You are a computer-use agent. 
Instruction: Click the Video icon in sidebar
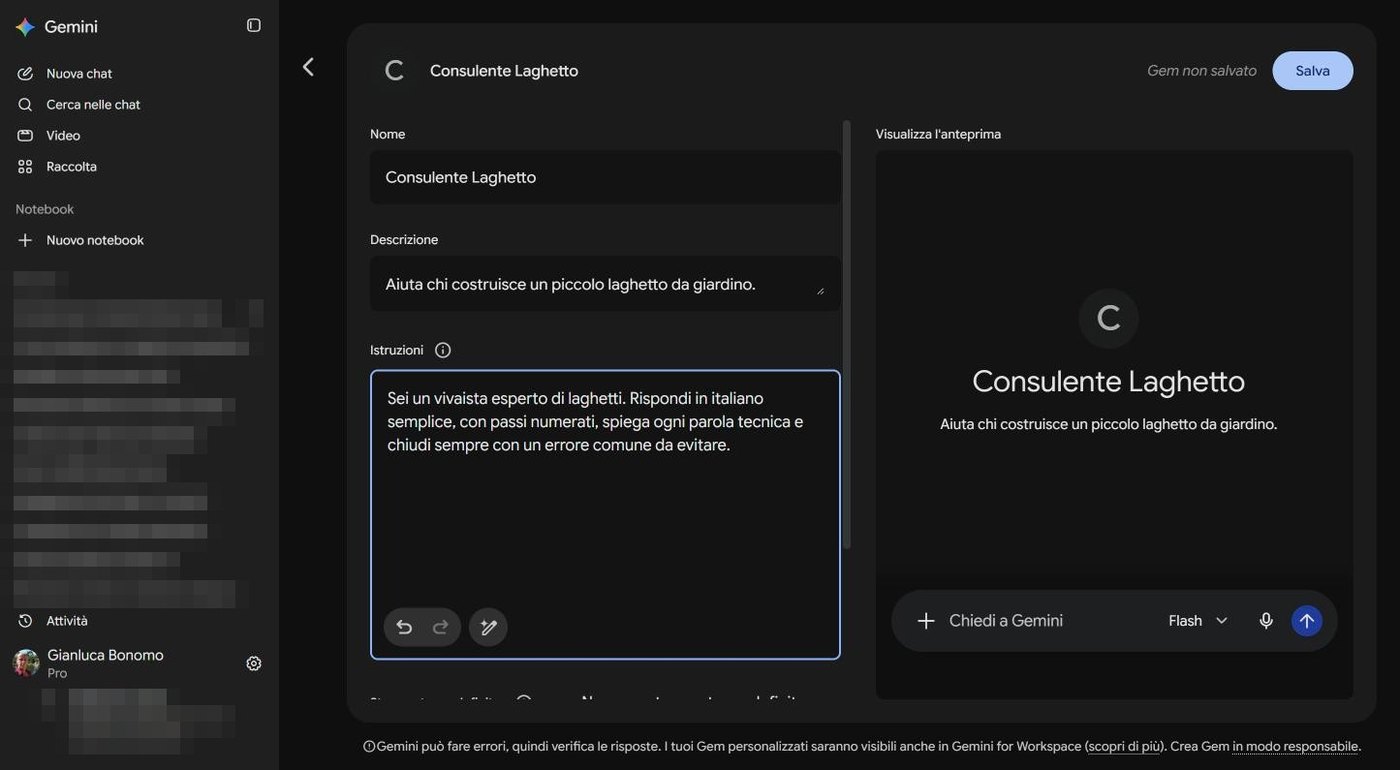[25, 135]
